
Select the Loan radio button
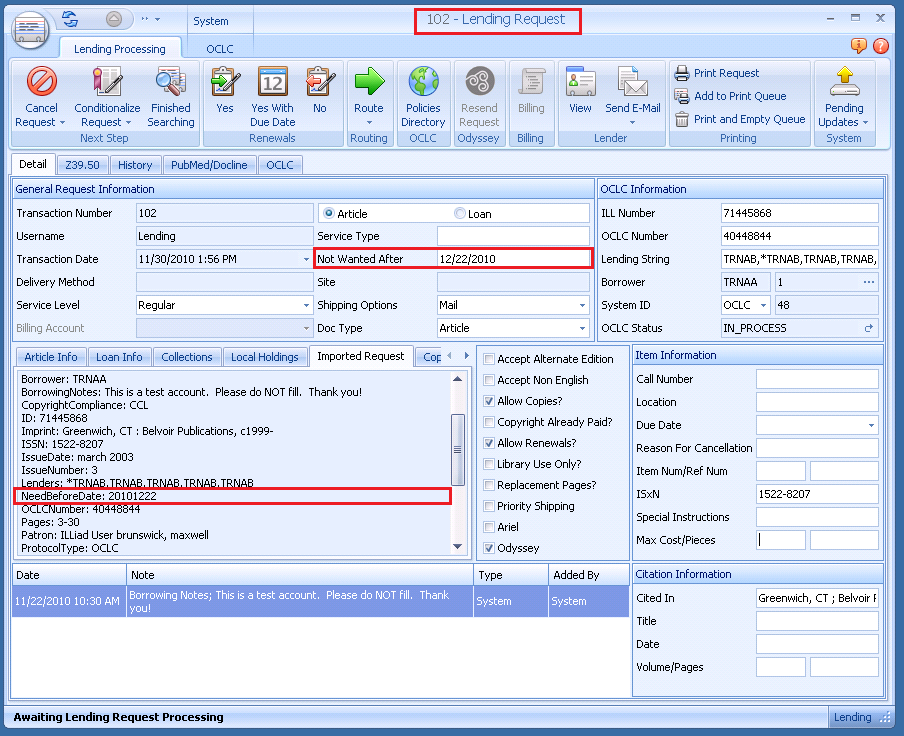pyautogui.click(x=460, y=213)
